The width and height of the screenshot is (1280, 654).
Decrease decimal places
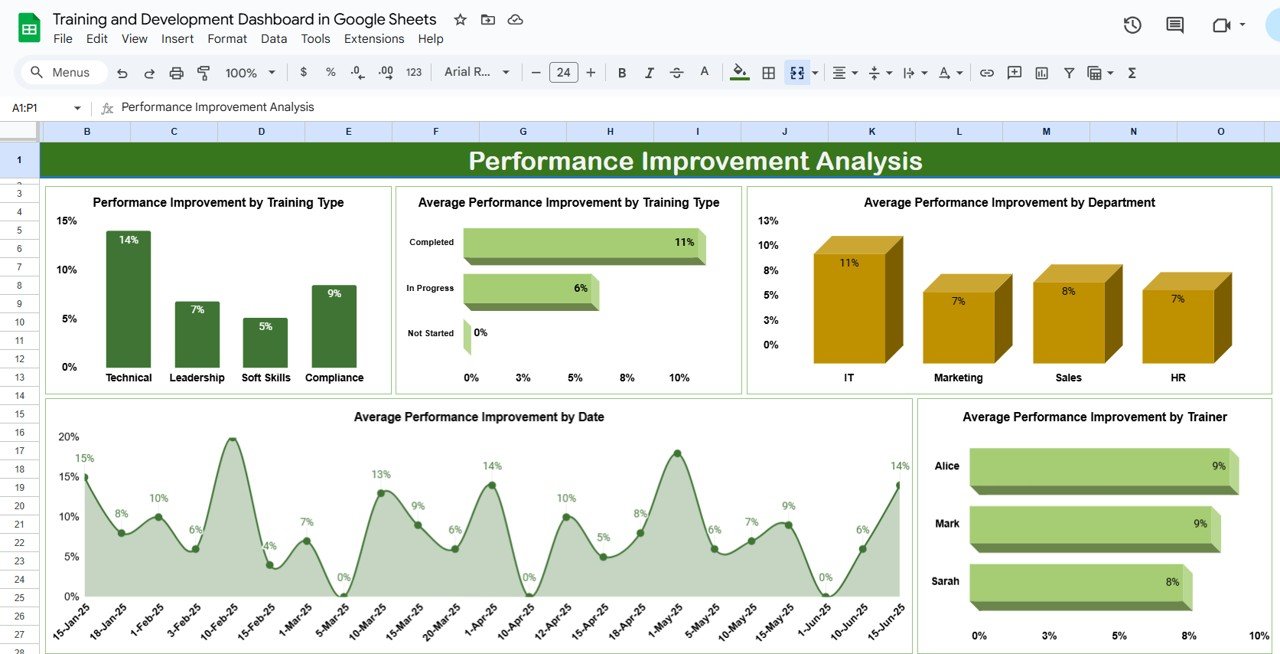coord(357,73)
